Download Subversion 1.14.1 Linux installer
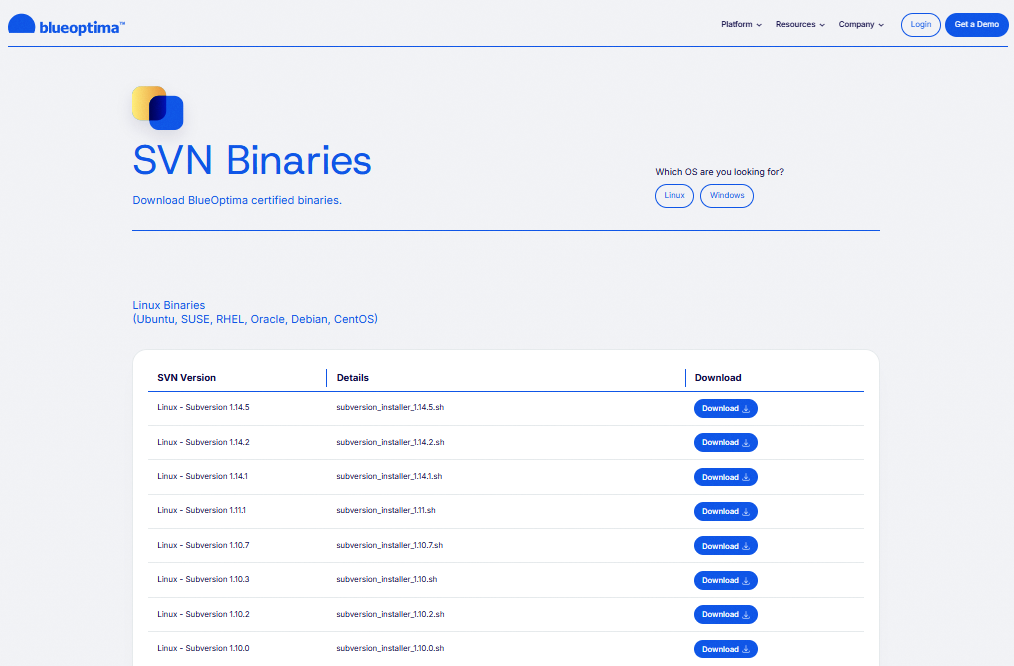The width and height of the screenshot is (1014, 666). click(725, 477)
